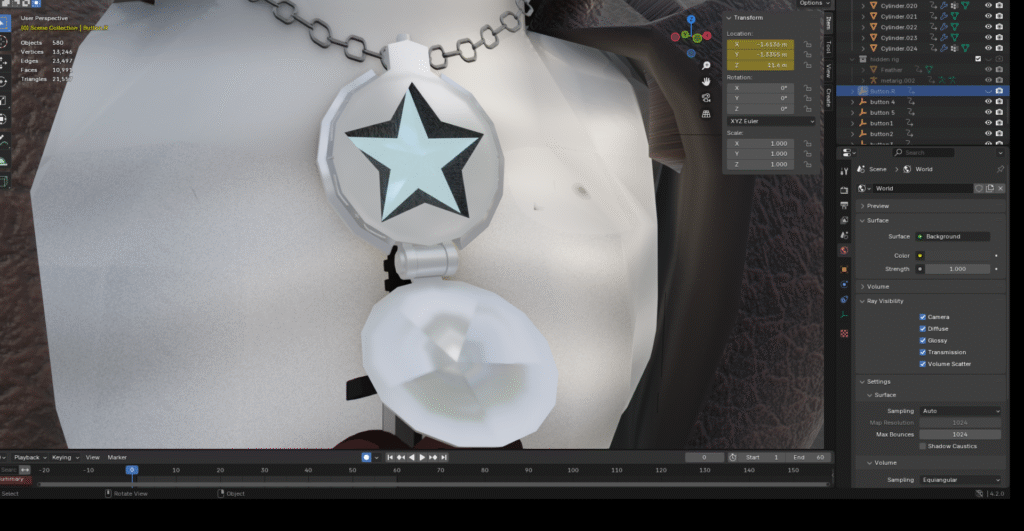Uncheck the Camera ray visibility checkbox
This screenshot has width=1024, height=531.
923,317
